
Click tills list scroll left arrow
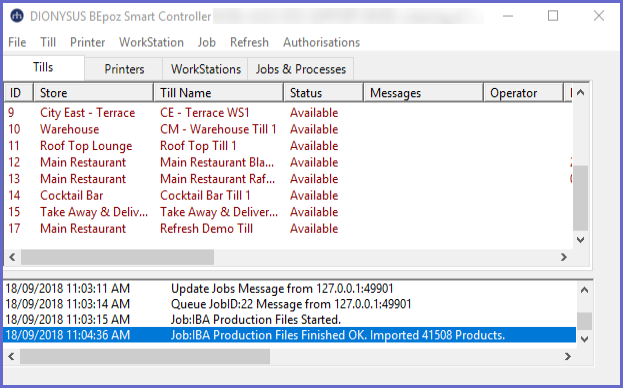coord(12,257)
